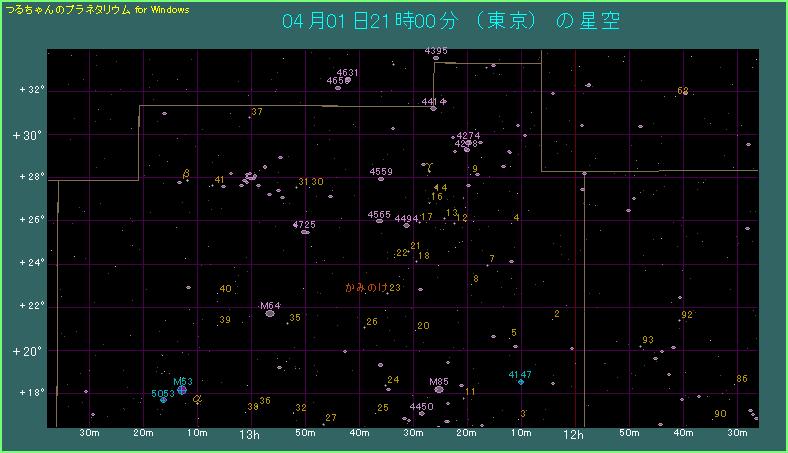Click the star labeled 37
The height and width of the screenshot is (453, 788).
click(256, 112)
